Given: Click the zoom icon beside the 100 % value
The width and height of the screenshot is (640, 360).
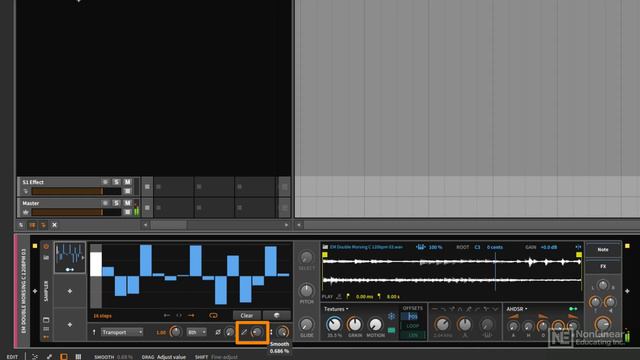Looking at the screenshot, I should click(421, 247).
